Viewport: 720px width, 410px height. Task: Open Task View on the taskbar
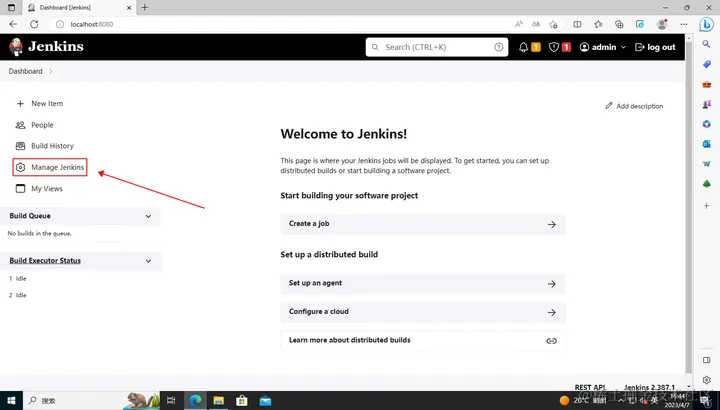coord(171,401)
